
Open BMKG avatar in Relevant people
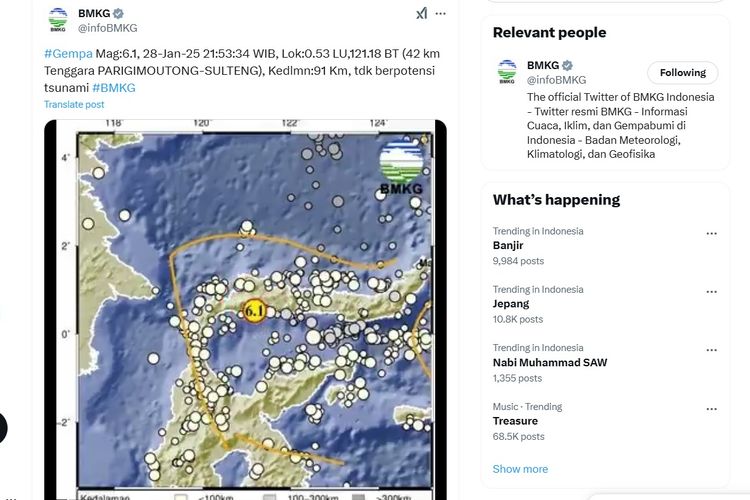pos(507,72)
